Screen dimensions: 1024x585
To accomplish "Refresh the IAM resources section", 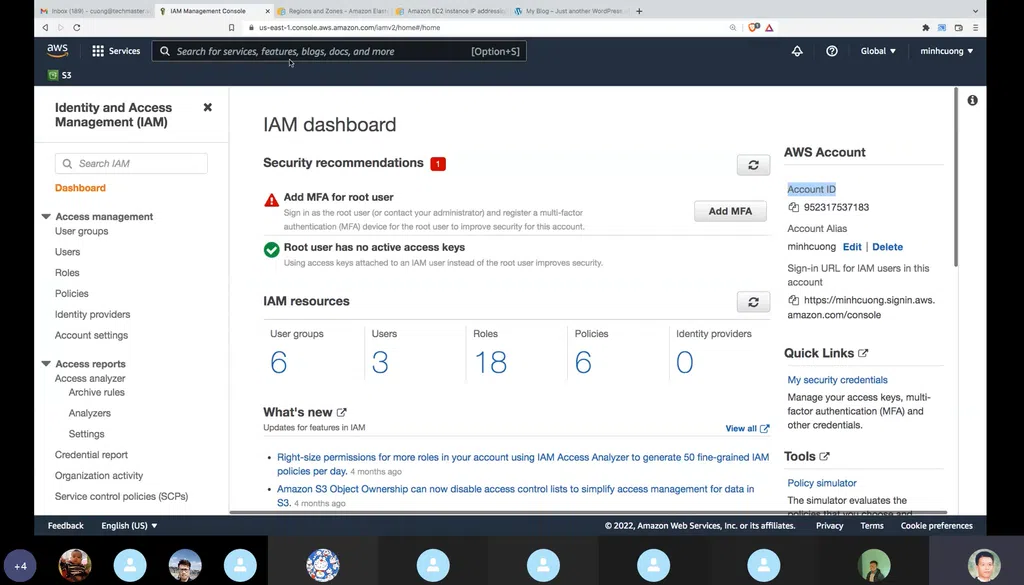I will pos(753,302).
